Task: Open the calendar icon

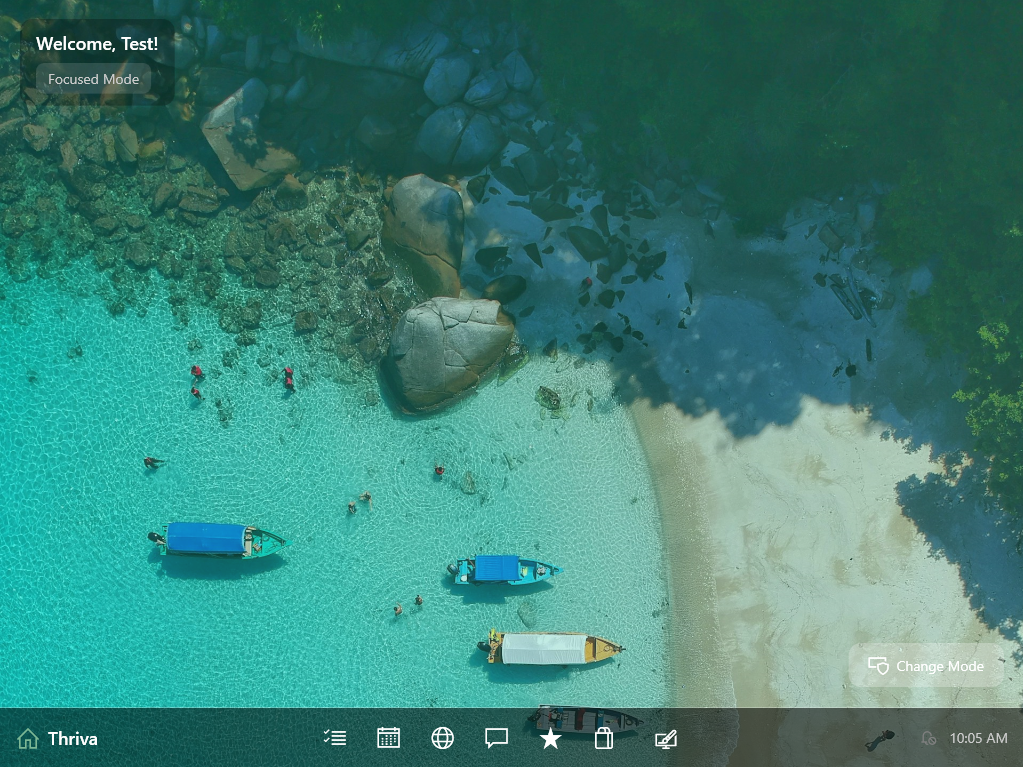Action: [x=388, y=738]
